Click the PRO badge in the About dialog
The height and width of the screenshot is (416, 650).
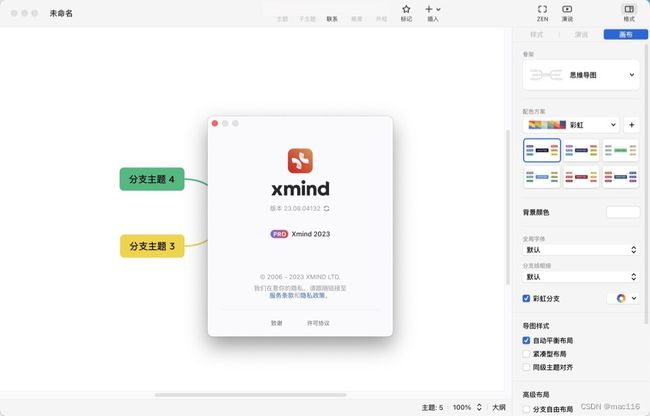click(x=279, y=234)
